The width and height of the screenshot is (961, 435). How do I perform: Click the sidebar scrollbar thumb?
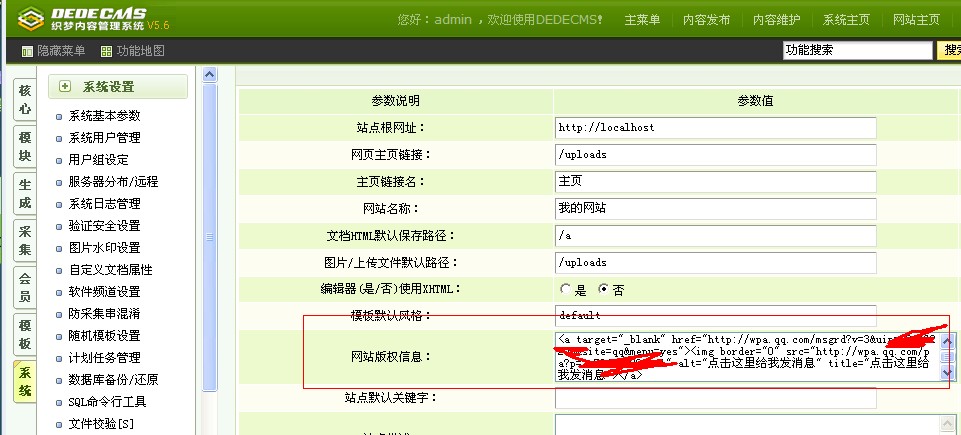click(x=210, y=237)
